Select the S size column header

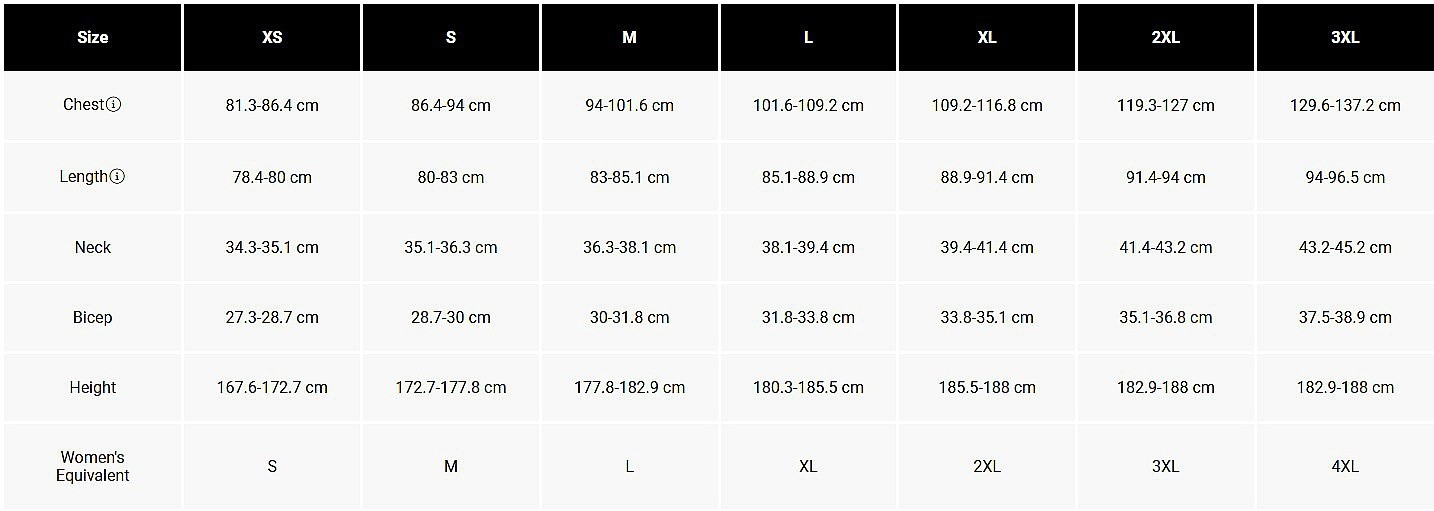[451, 37]
